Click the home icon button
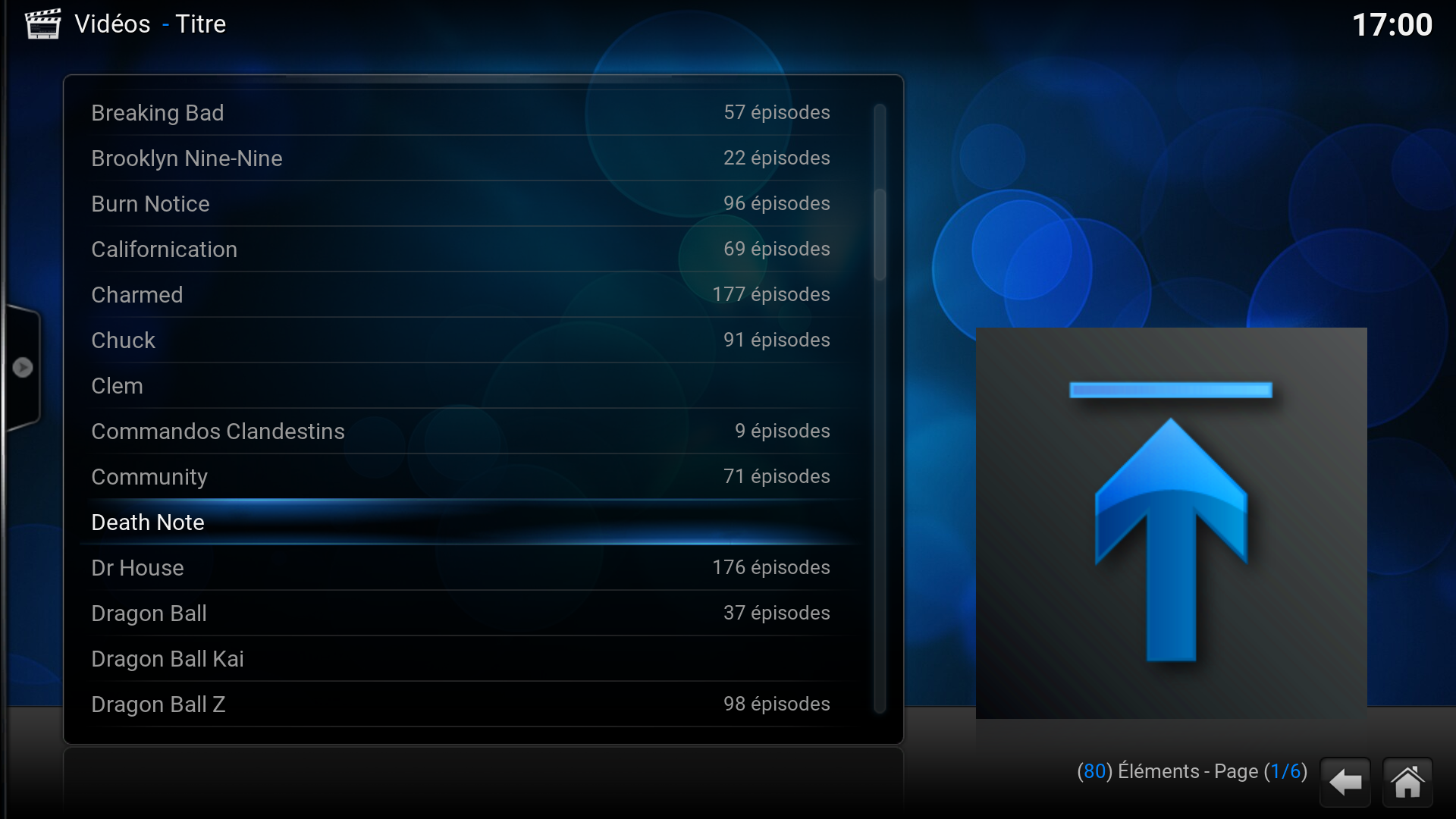The width and height of the screenshot is (1456, 819). (1407, 782)
